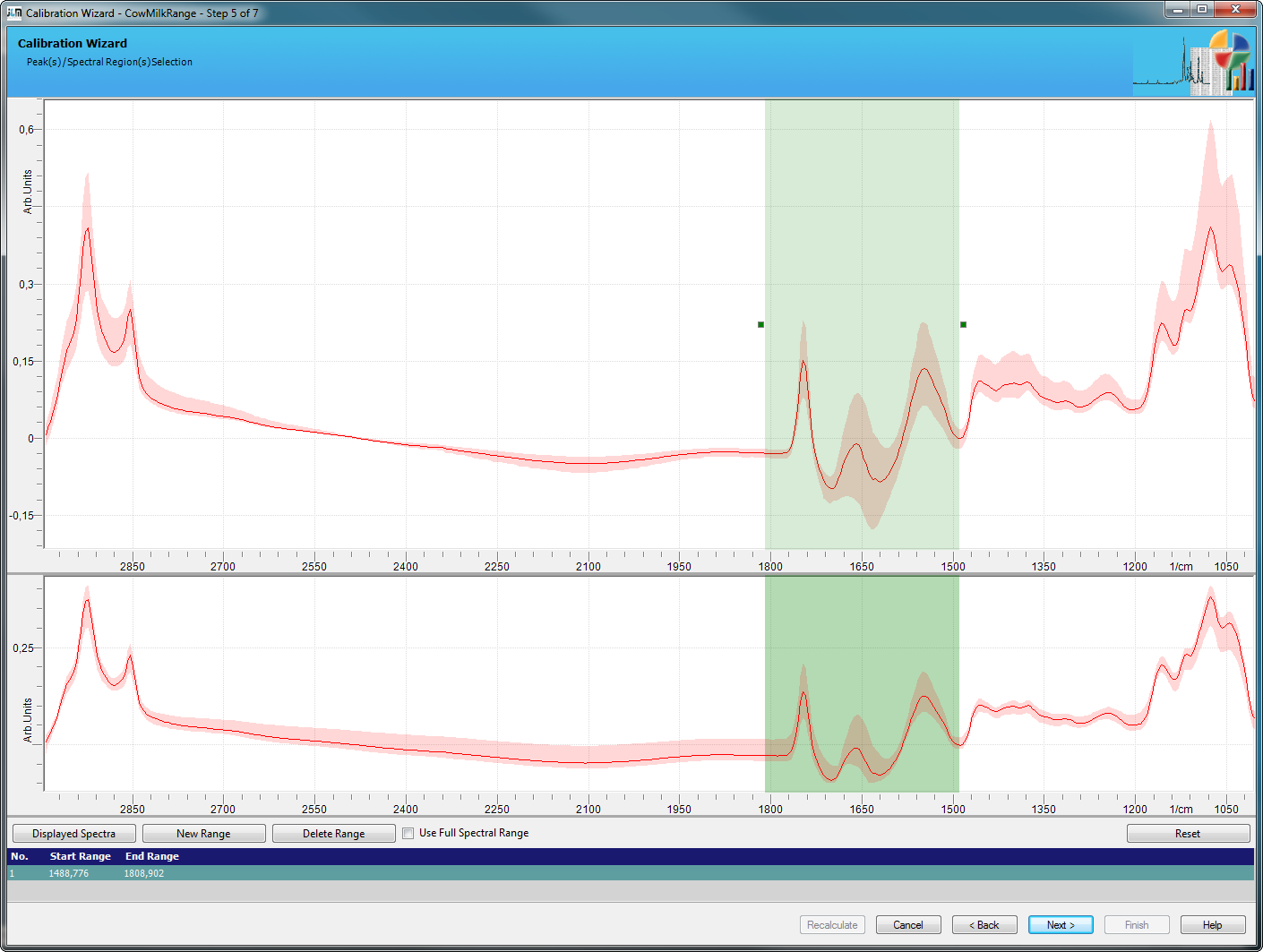This screenshot has height=952, width=1263.
Task: Click the Reset button
Action: click(1187, 834)
